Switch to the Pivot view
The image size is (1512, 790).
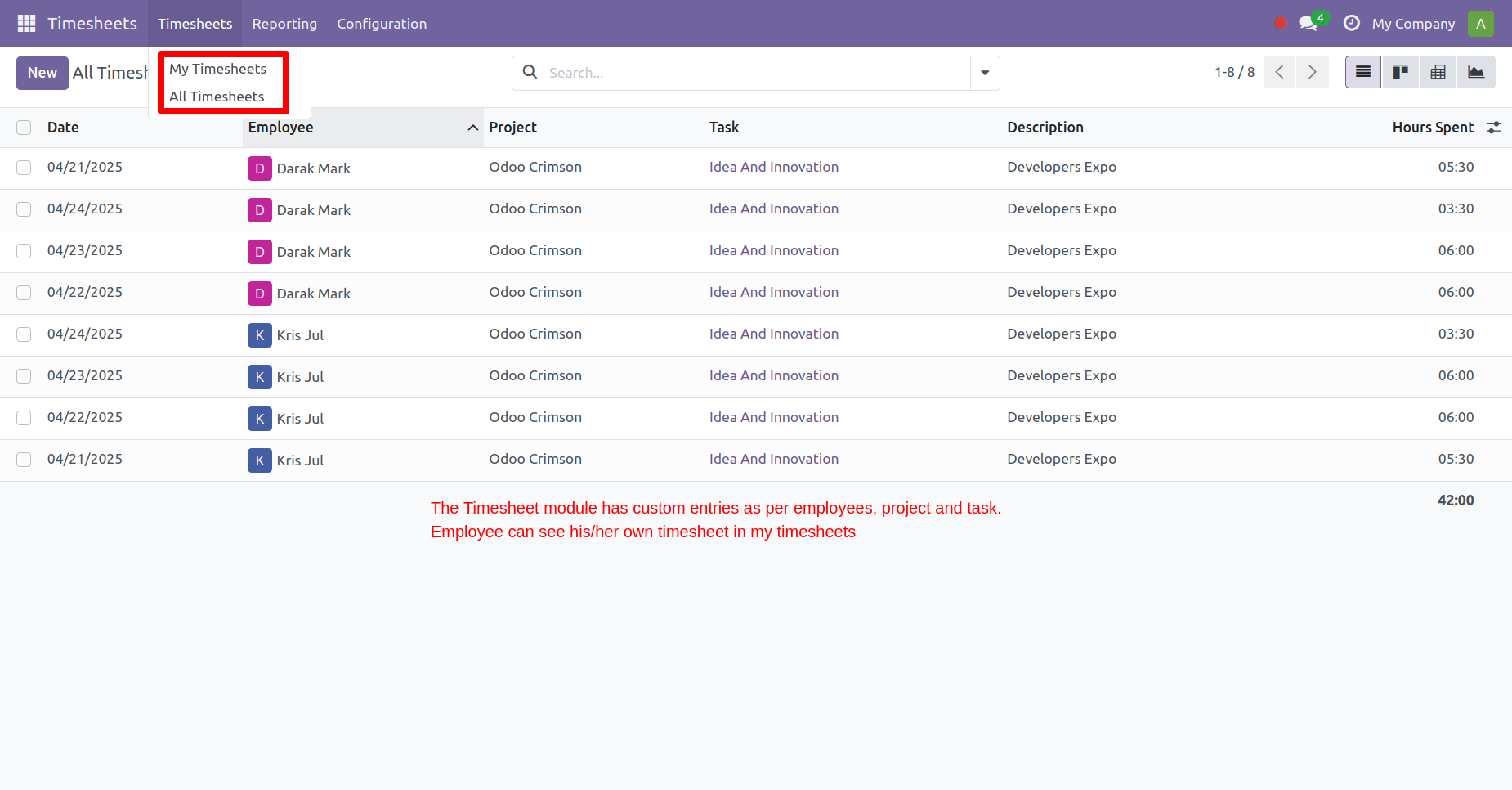tap(1438, 72)
